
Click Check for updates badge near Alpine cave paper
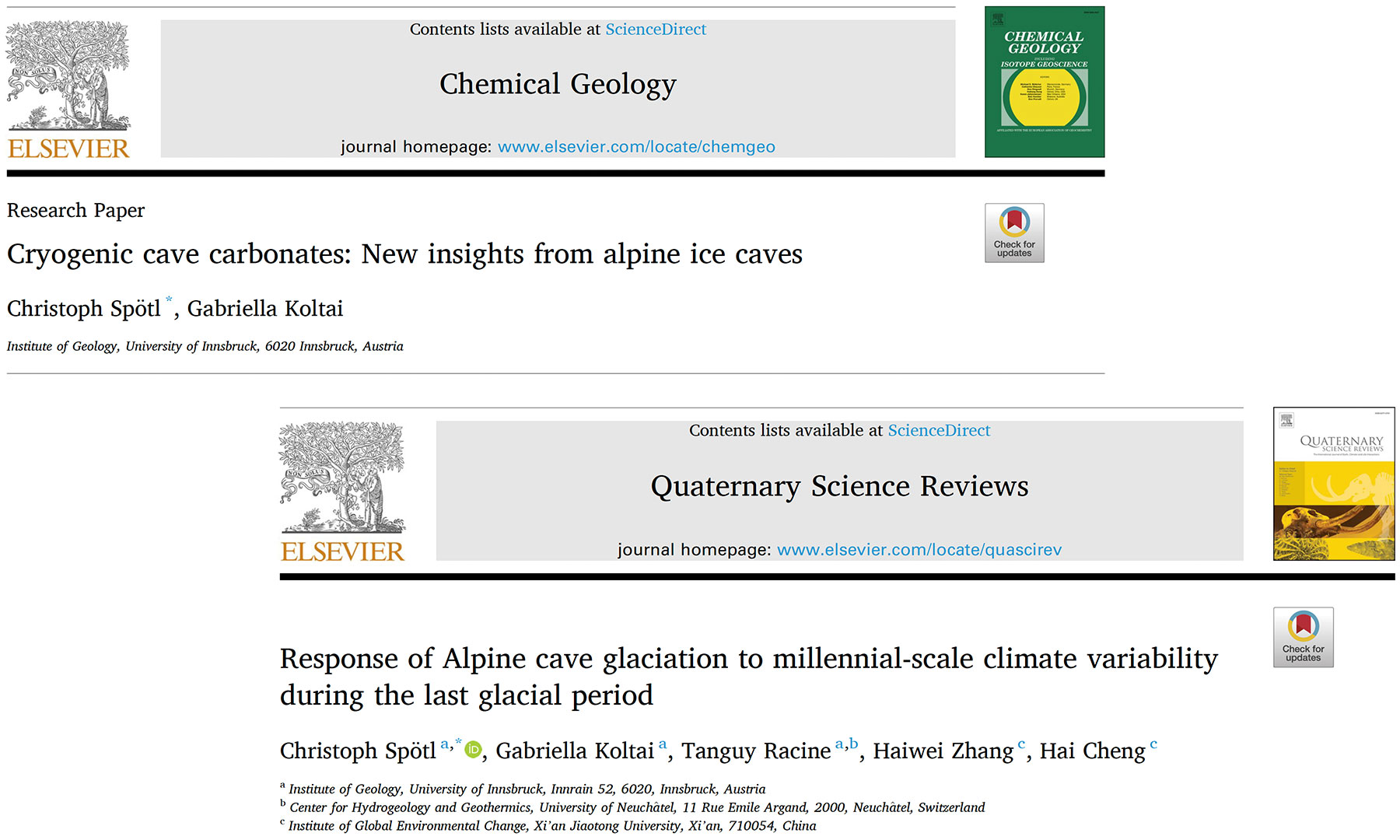(1304, 637)
